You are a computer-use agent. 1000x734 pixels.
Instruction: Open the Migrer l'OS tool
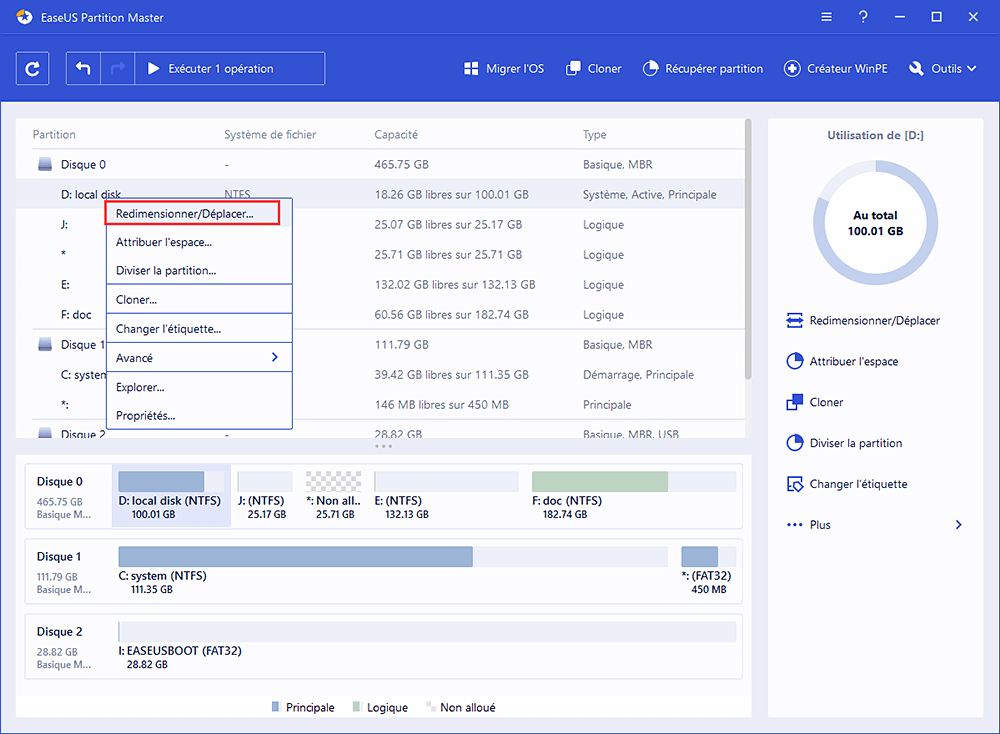tap(504, 69)
